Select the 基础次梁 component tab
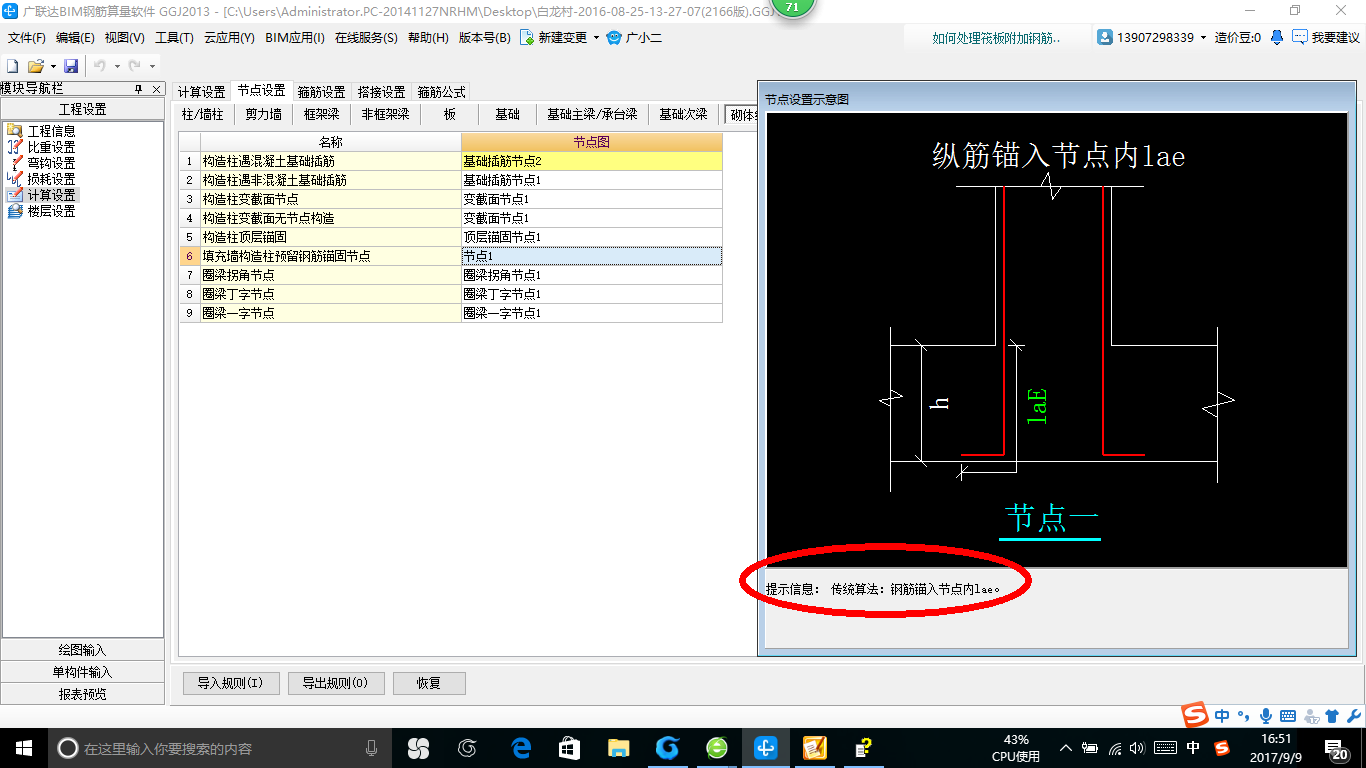Viewport: 1366px width, 768px height. (683, 114)
